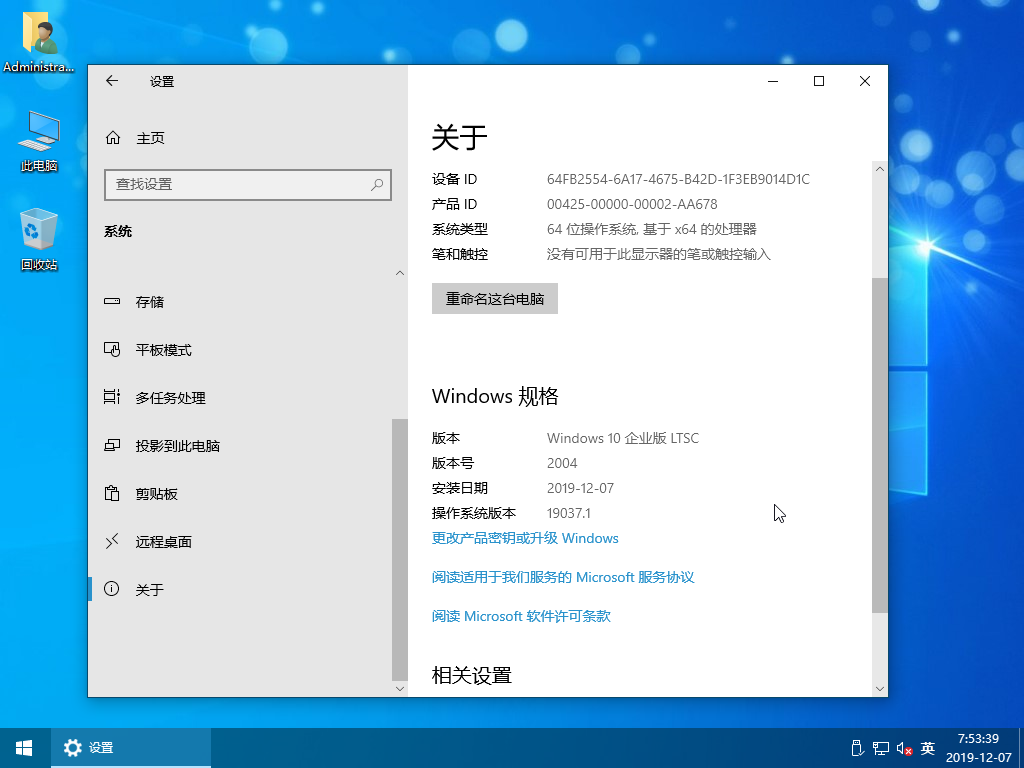Open 更改产品密钥或升级 Windows link
The image size is (1024, 768).
[525, 538]
